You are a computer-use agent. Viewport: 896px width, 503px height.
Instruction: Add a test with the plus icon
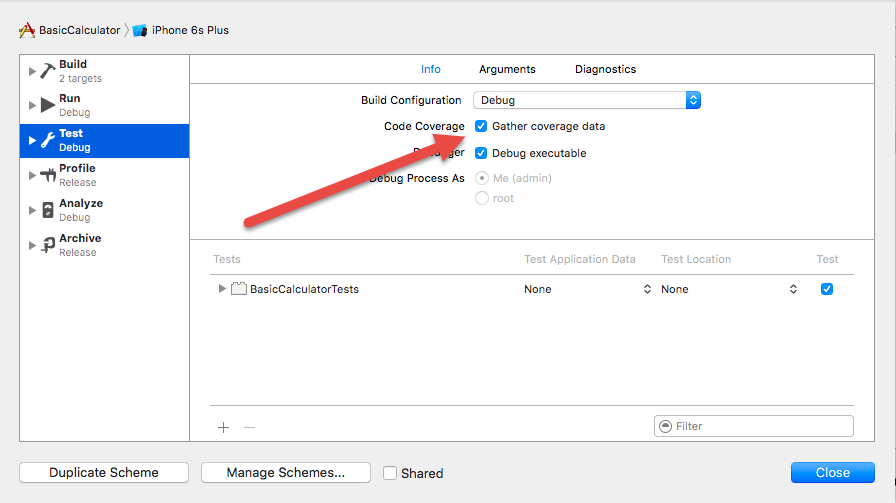click(223, 427)
